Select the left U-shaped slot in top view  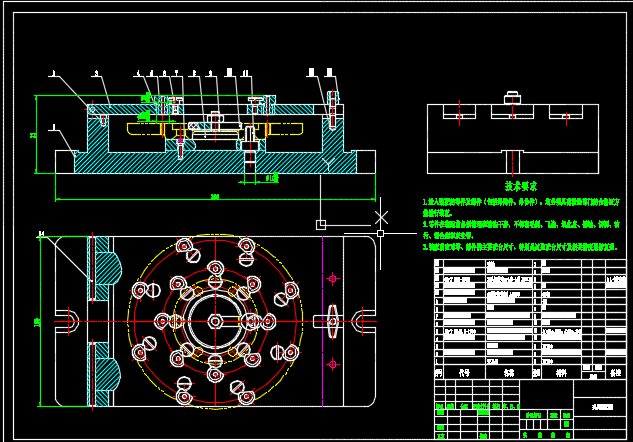tap(68, 321)
